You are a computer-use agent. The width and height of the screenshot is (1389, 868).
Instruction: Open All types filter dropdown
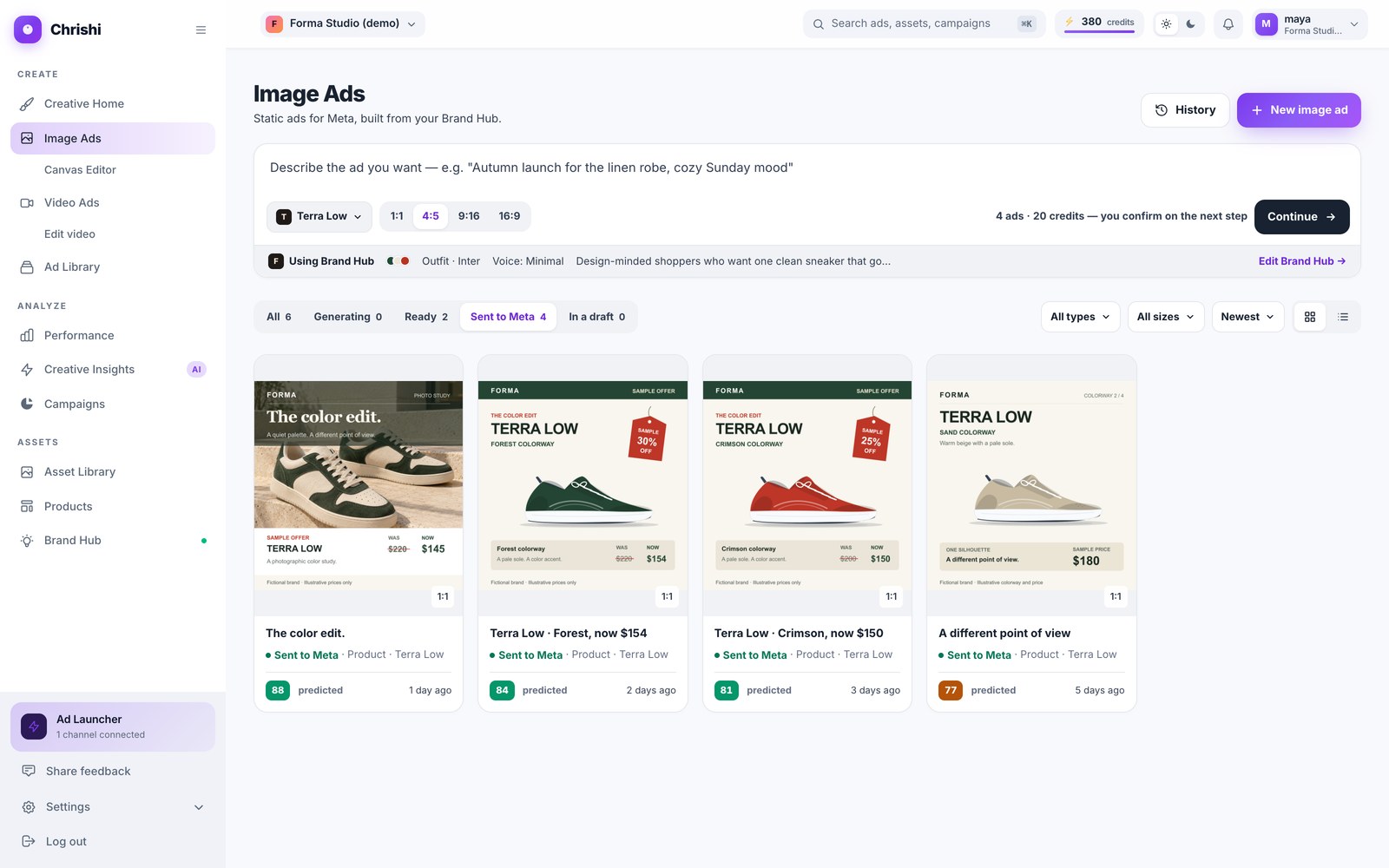tap(1080, 317)
